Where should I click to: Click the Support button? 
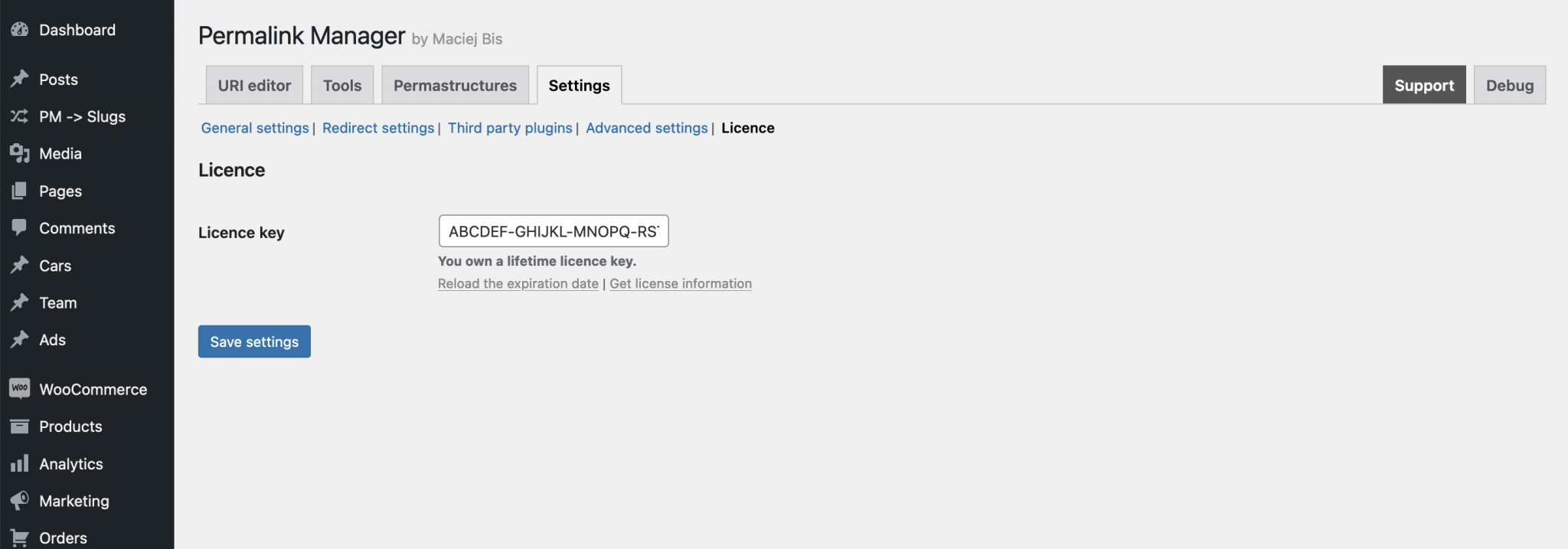[x=1424, y=85]
